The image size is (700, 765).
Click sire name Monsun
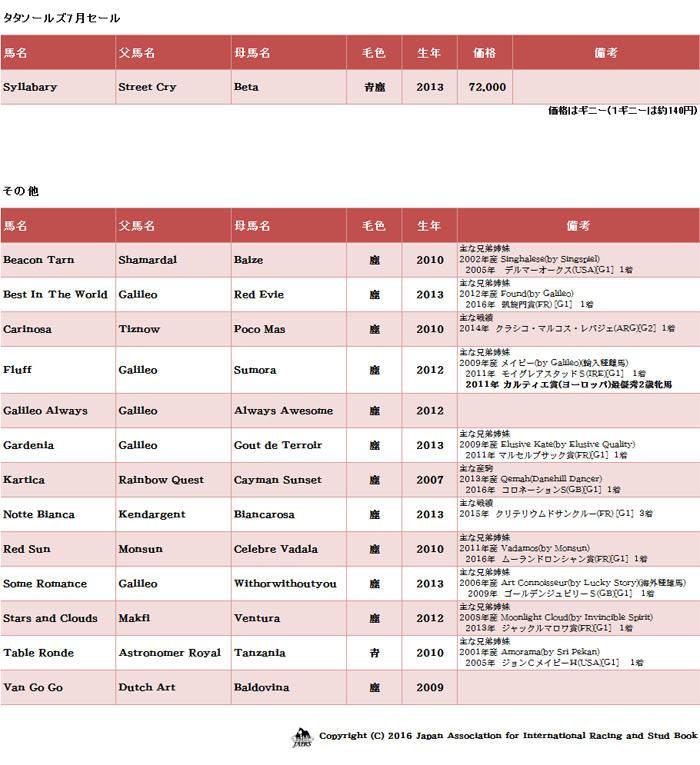click(140, 549)
